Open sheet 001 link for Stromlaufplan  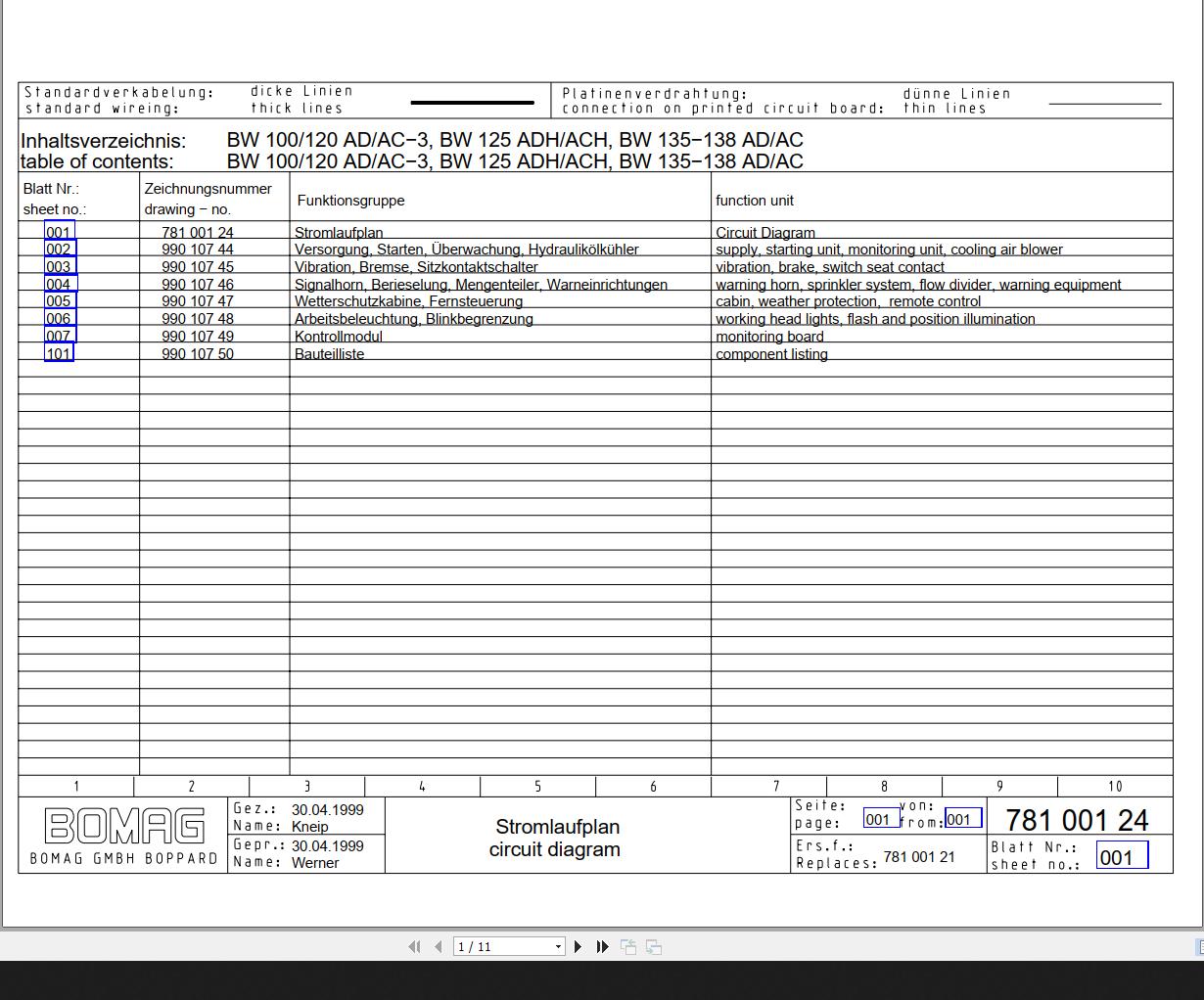pos(60,232)
